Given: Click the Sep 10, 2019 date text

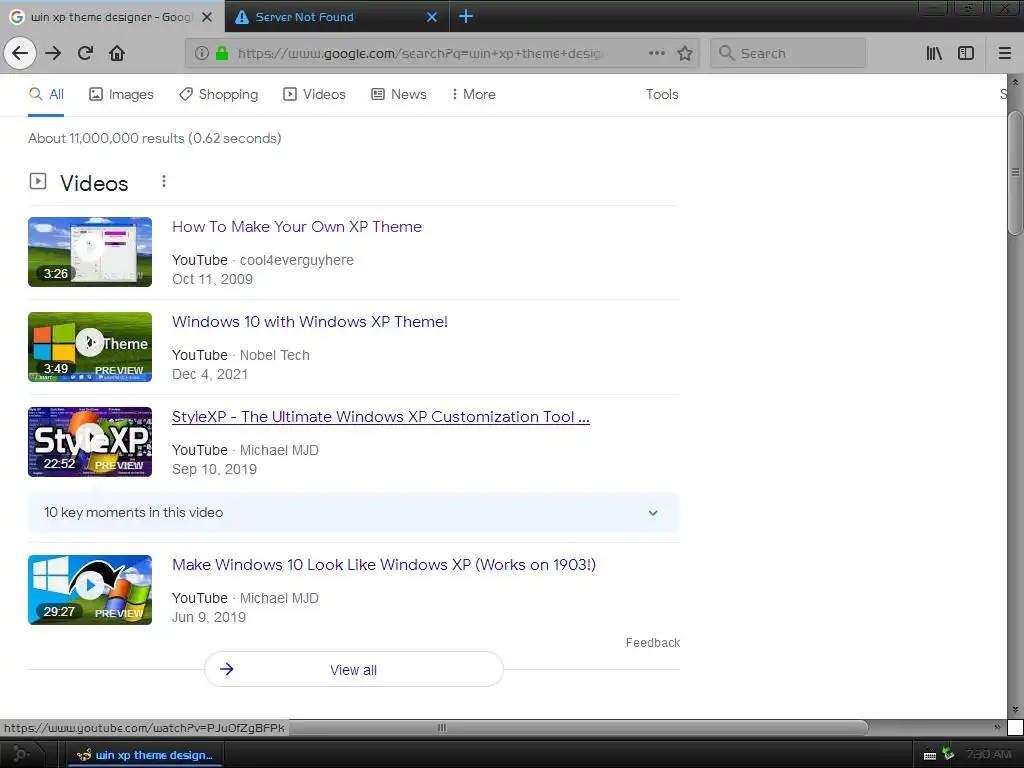Looking at the screenshot, I should (x=214, y=470).
